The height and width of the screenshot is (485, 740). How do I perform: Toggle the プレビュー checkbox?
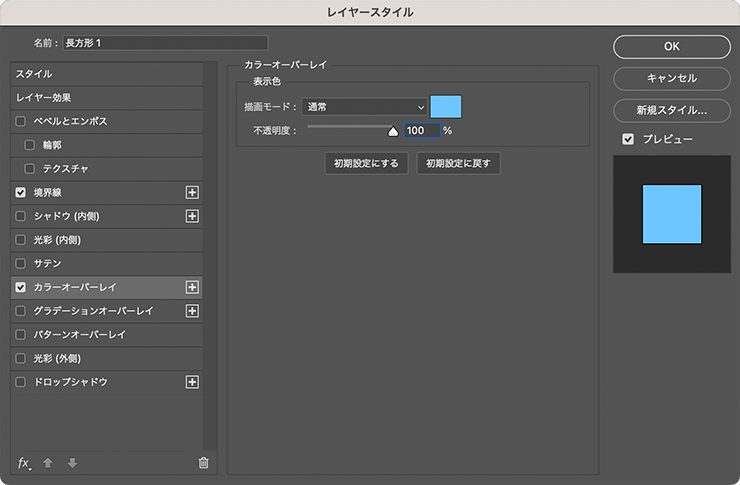point(628,139)
